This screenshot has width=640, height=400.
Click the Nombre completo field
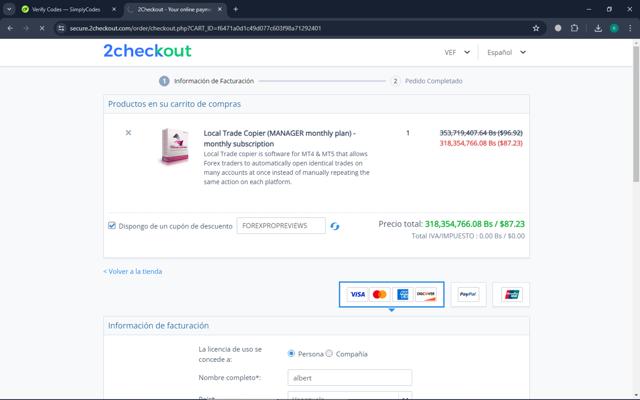click(350, 378)
